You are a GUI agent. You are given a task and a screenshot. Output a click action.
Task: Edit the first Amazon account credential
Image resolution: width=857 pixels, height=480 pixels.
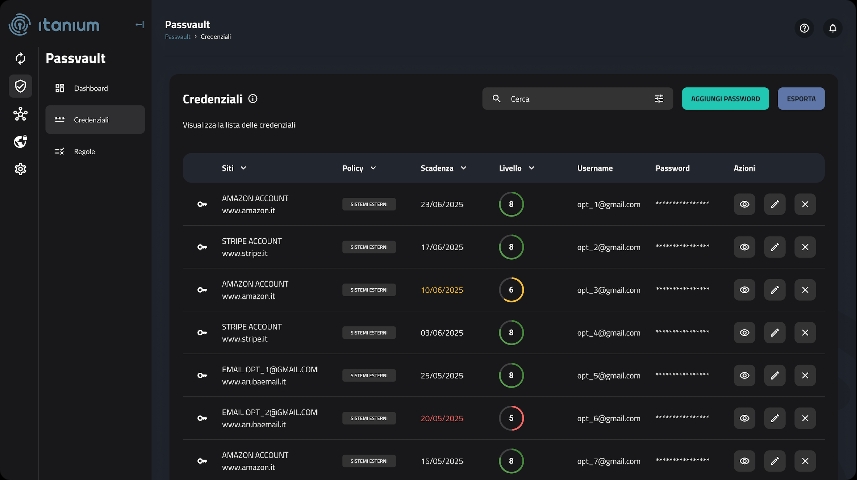tap(774, 204)
